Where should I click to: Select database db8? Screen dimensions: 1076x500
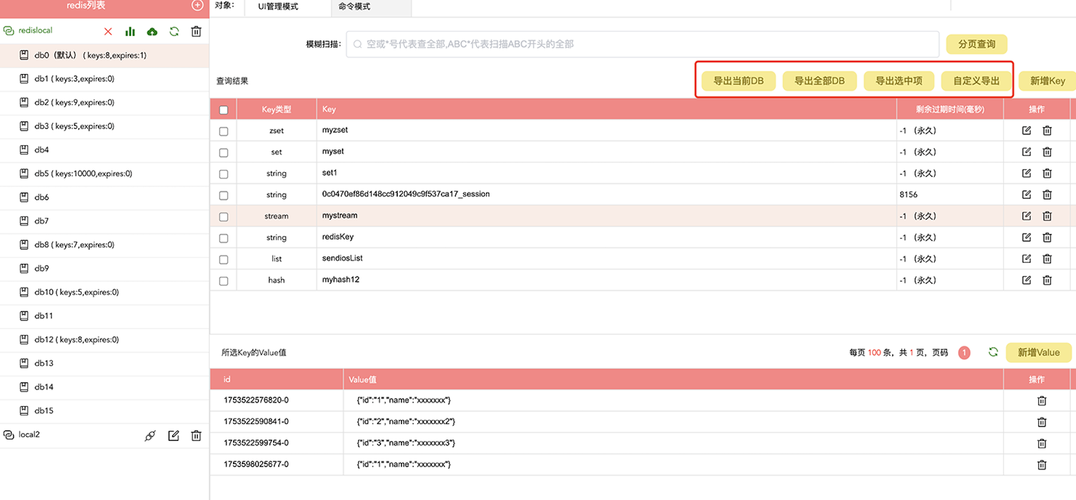pyautogui.click(x=104, y=245)
